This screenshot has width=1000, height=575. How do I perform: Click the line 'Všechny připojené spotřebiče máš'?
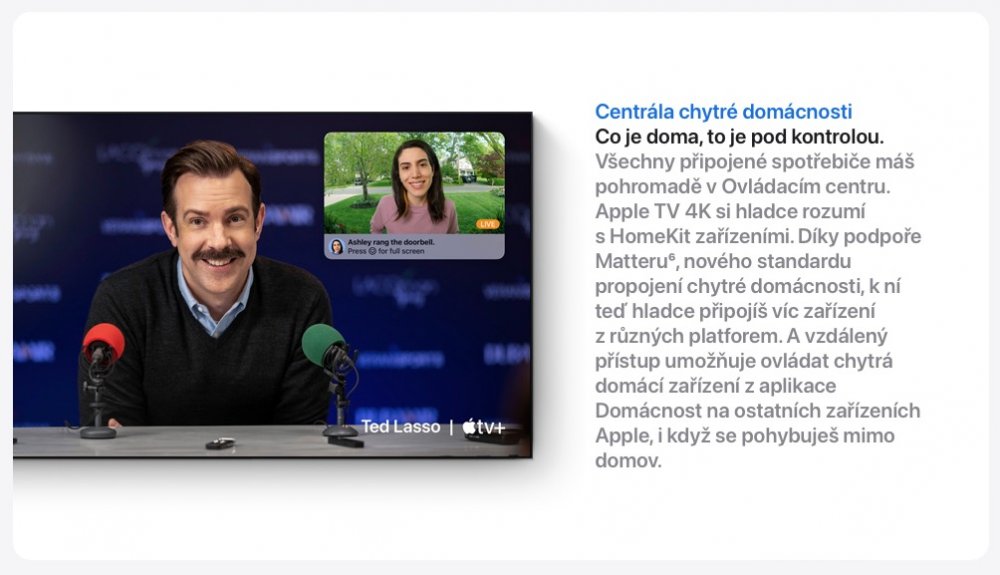(x=754, y=161)
